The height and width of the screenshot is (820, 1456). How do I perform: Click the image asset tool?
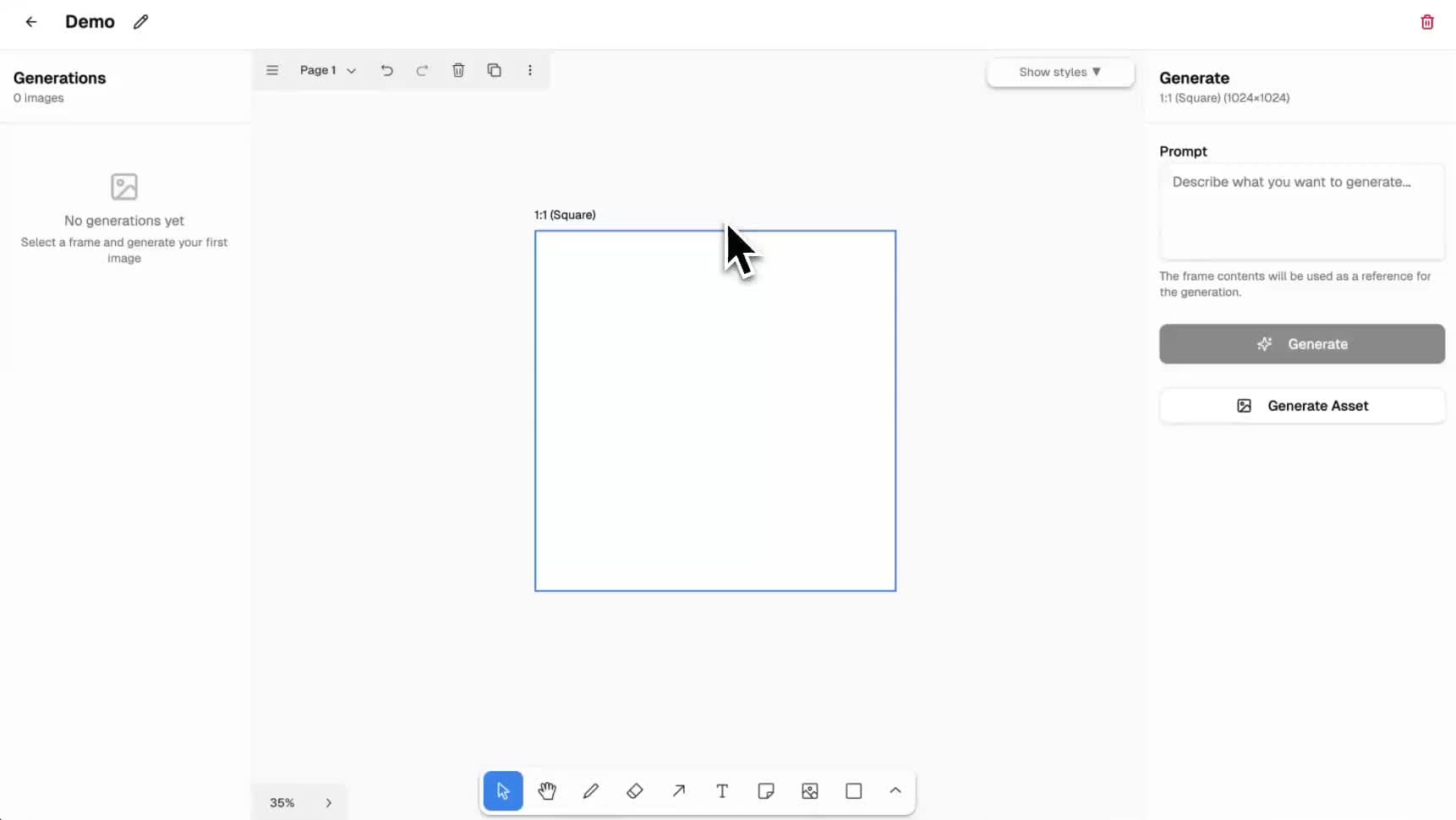click(810, 791)
